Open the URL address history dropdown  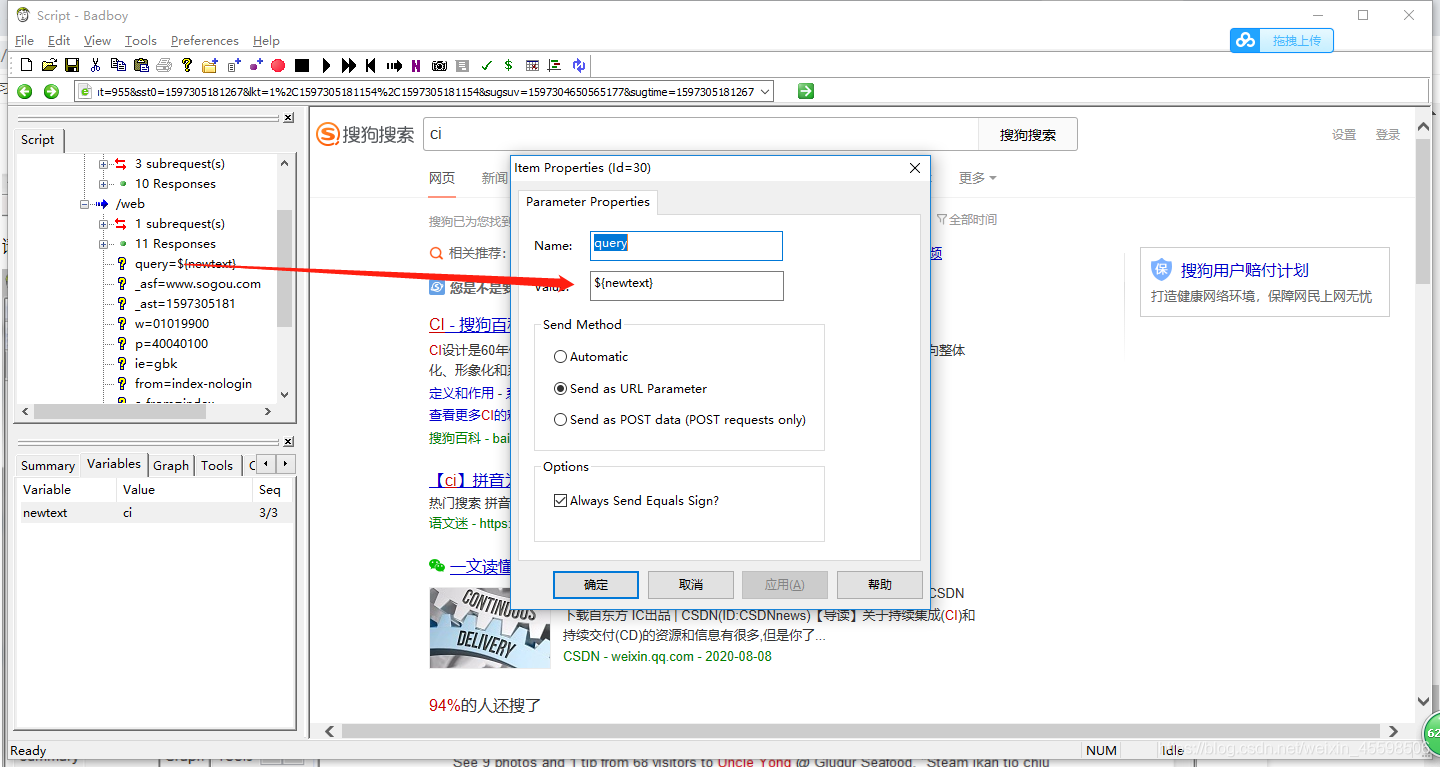765,91
